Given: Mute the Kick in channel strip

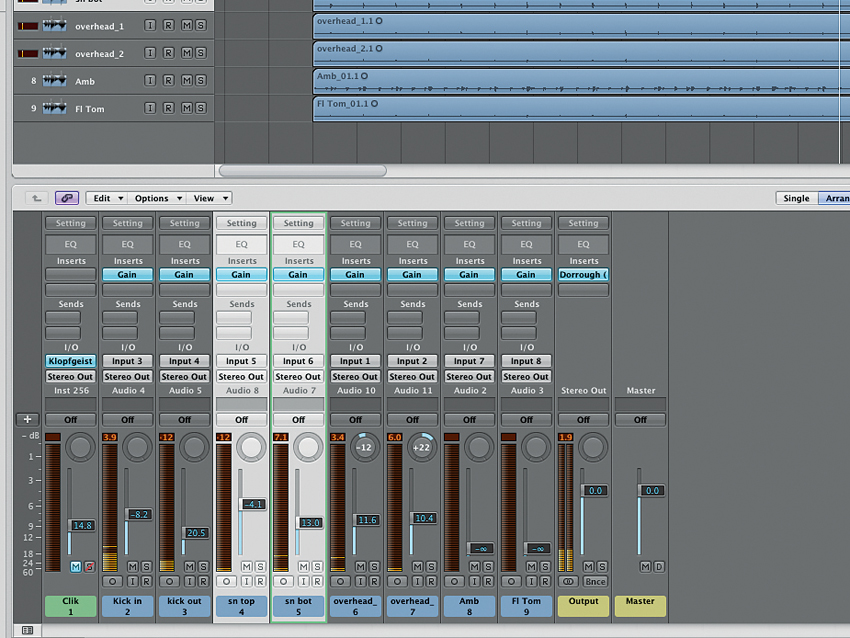Looking at the screenshot, I should coord(133,566).
